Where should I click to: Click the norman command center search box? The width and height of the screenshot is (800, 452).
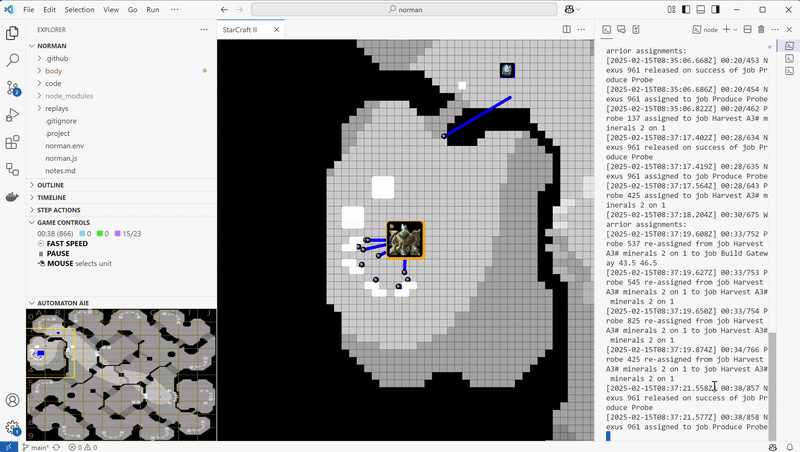coord(404,9)
